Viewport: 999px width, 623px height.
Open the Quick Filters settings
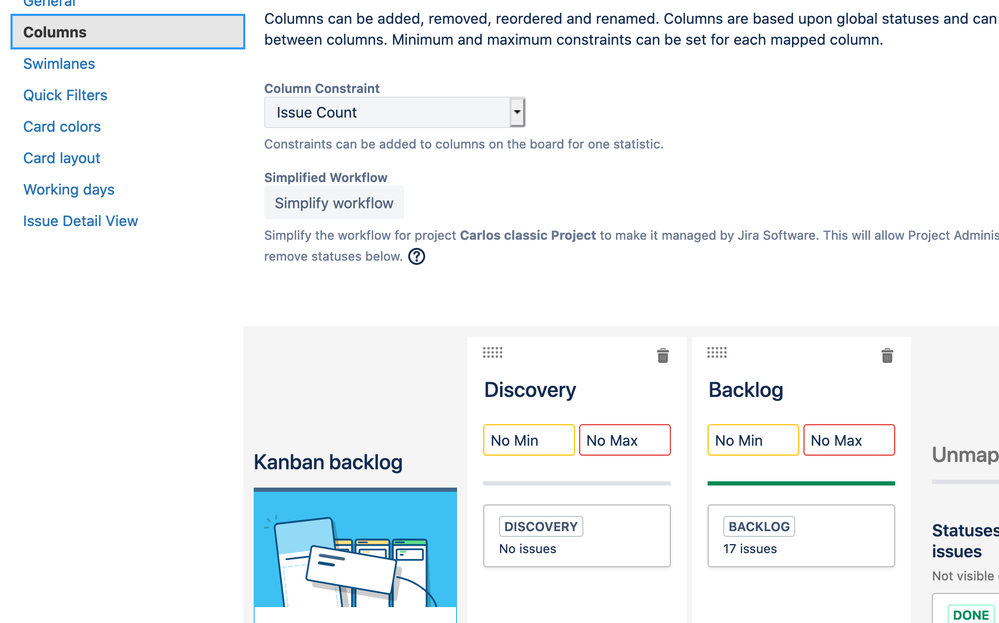click(65, 95)
